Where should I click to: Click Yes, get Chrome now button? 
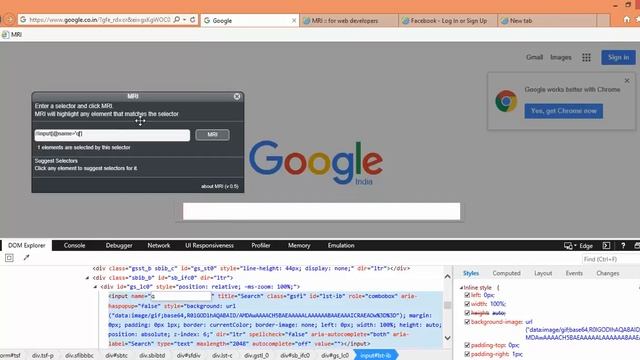[x=564, y=111]
